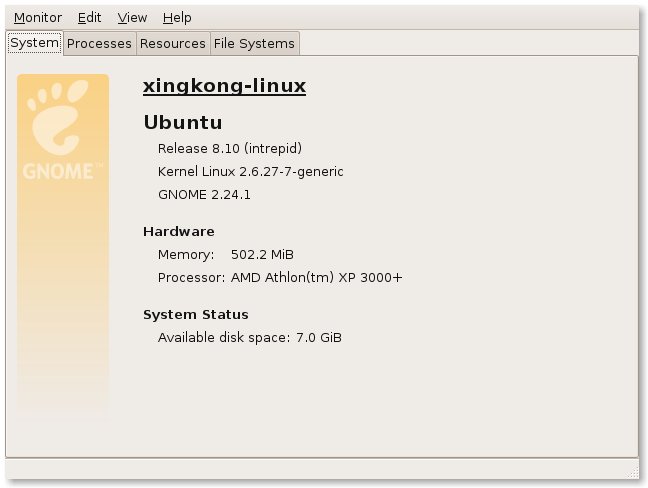
Task: Click the window resize grip in status bar
Action: [632, 473]
